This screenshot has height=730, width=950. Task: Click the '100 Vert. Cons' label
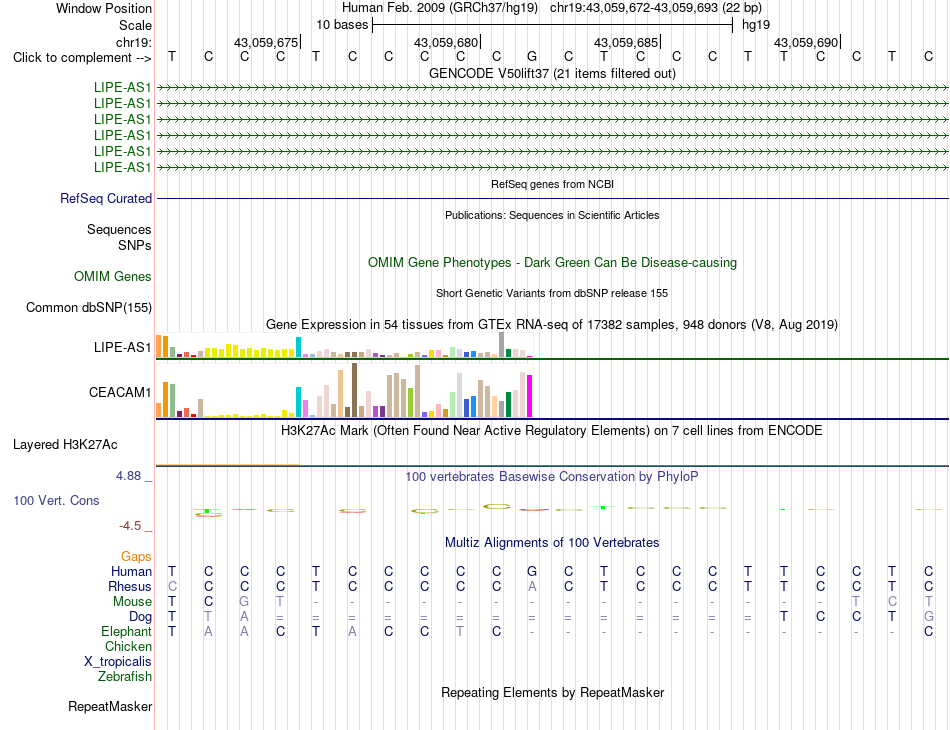coord(56,500)
